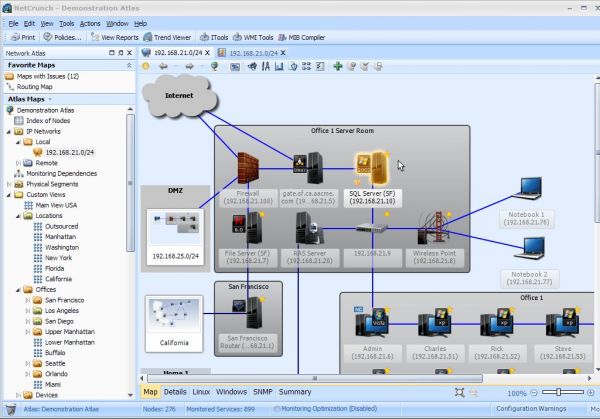Screen dimensions: 600x419
Task: Click the Internet cloud
Action: tap(179, 96)
